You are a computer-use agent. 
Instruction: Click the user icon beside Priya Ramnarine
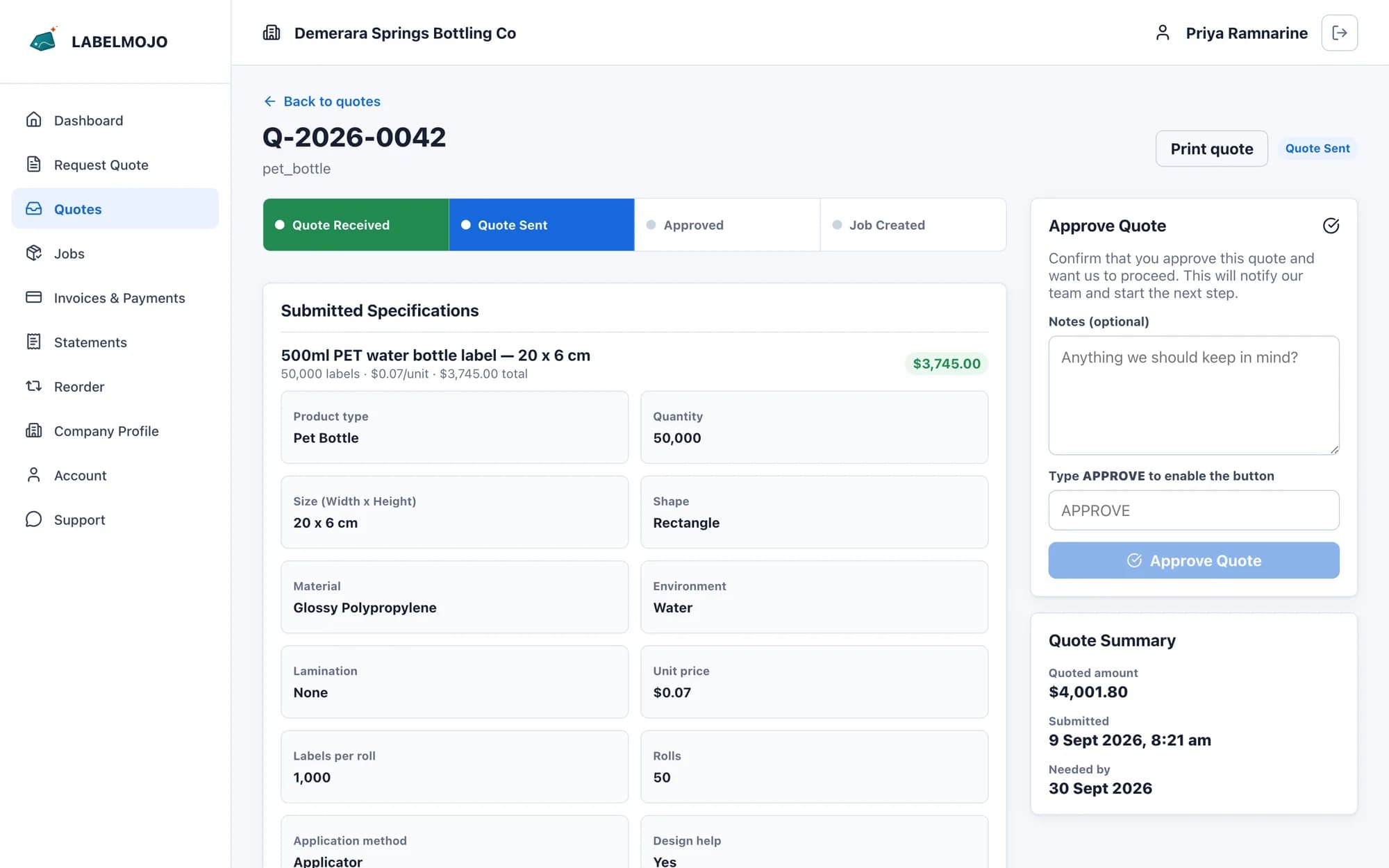click(x=1163, y=33)
